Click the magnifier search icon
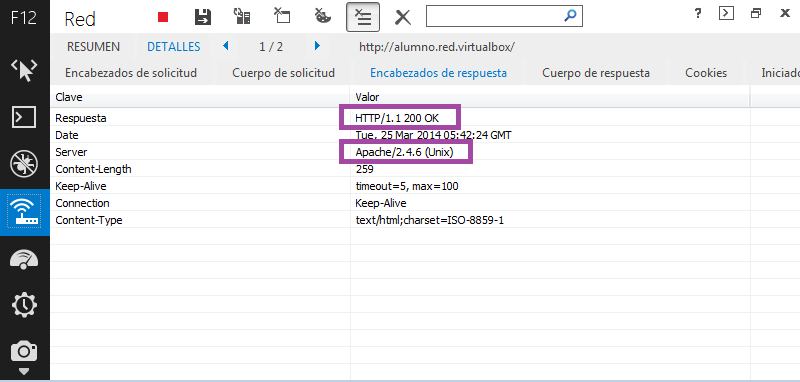The image size is (800, 382). [x=570, y=16]
